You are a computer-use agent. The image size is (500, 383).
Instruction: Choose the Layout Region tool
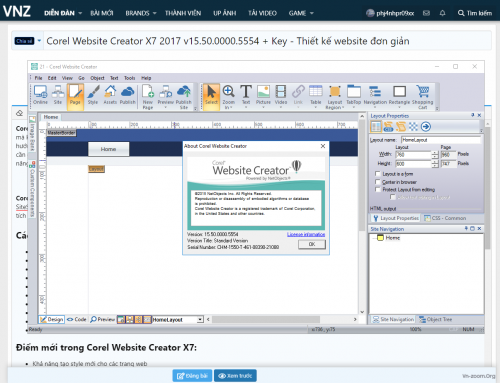click(x=335, y=97)
